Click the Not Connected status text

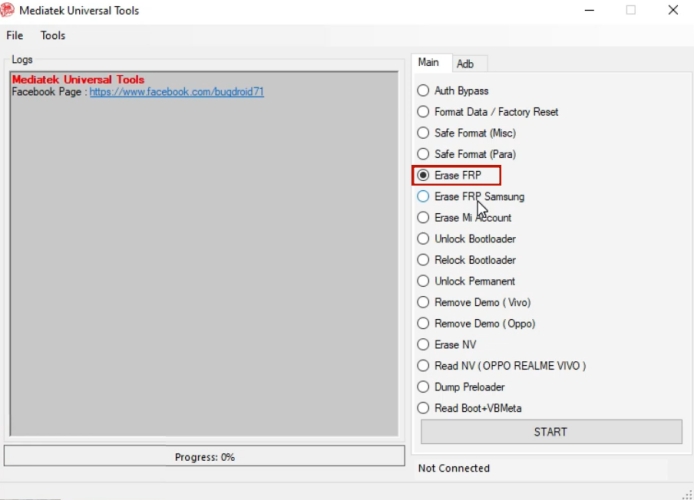(x=454, y=468)
